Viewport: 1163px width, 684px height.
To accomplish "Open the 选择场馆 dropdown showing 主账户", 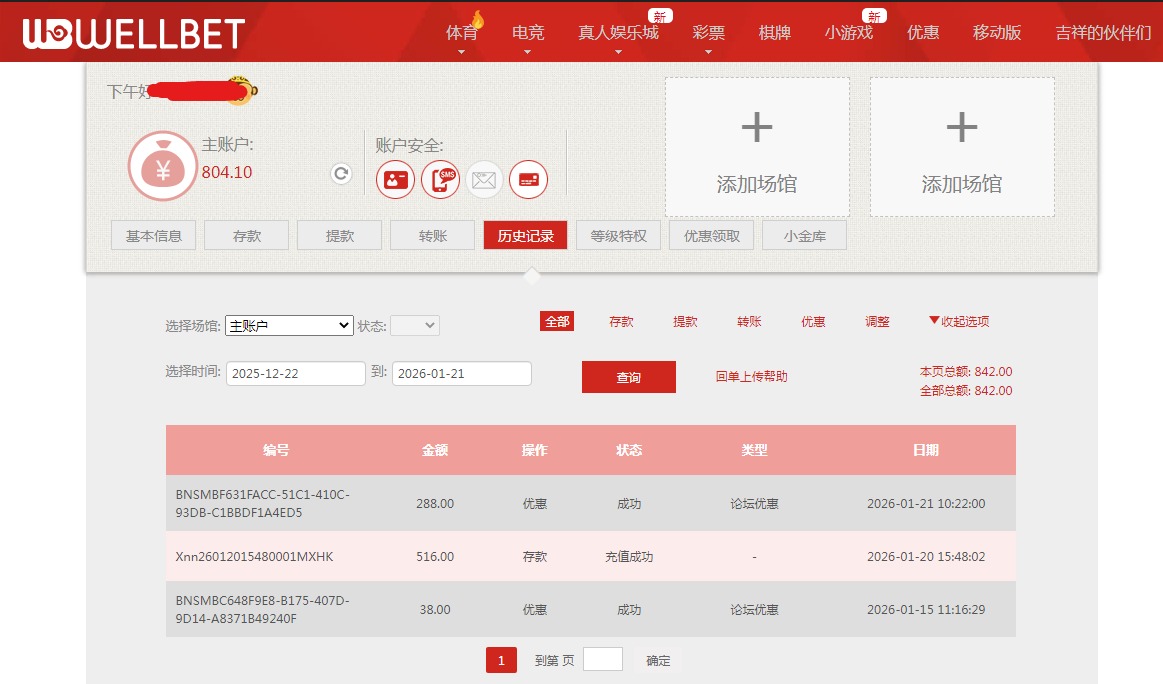I will tap(289, 326).
